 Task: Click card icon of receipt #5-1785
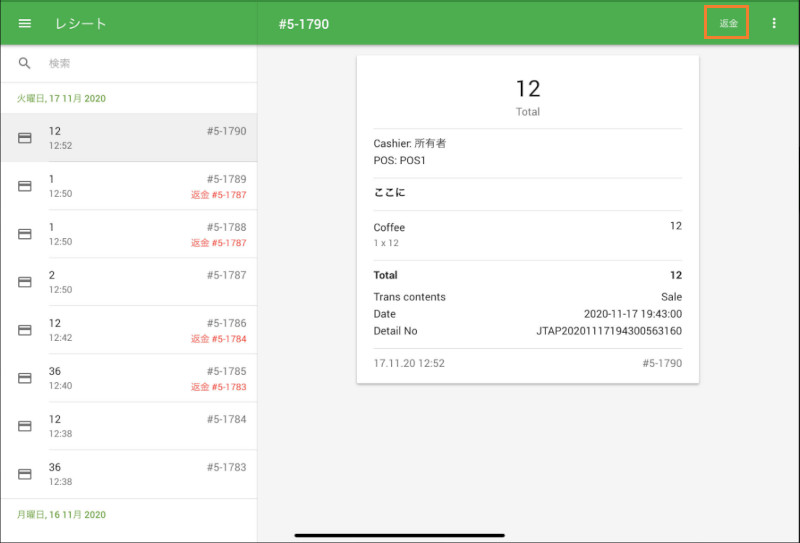pos(24,378)
